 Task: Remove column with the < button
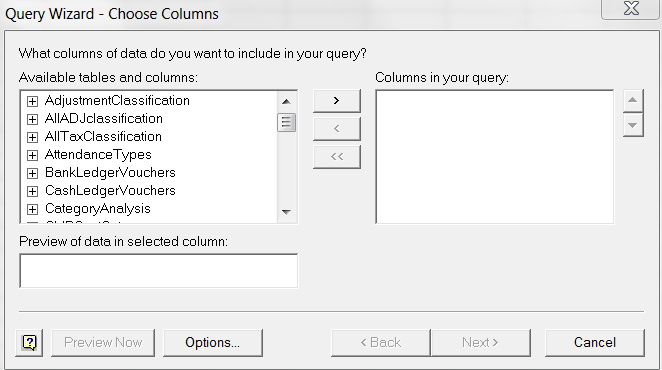[x=336, y=128]
